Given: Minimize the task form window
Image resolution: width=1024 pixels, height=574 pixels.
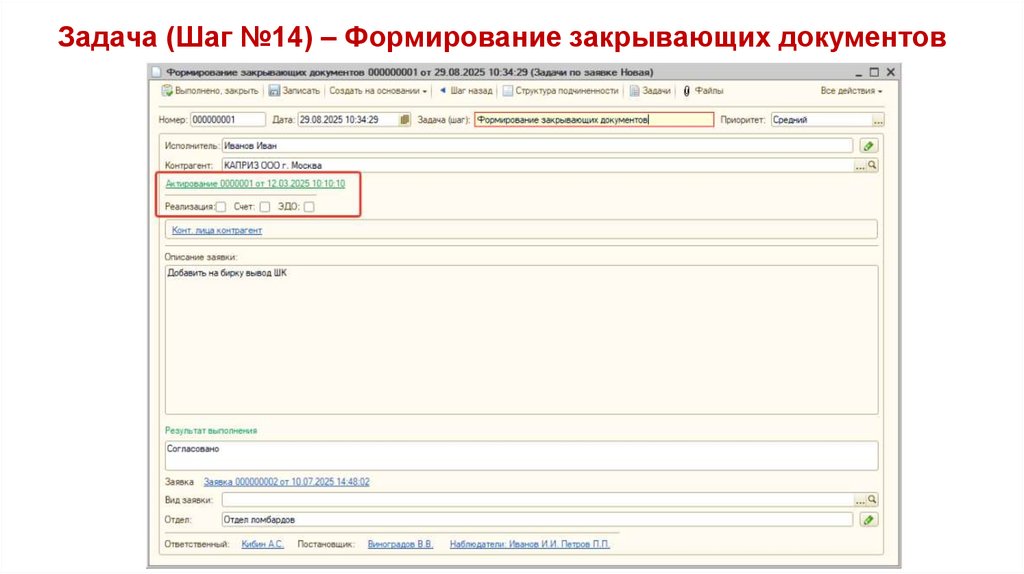Looking at the screenshot, I should [859, 72].
